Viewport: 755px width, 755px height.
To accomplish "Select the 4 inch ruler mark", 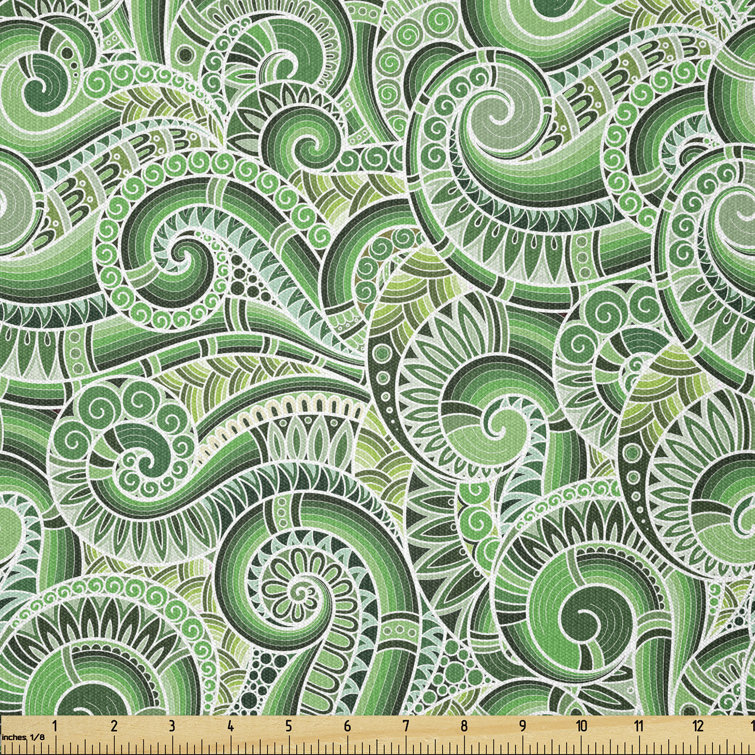I will [230, 727].
